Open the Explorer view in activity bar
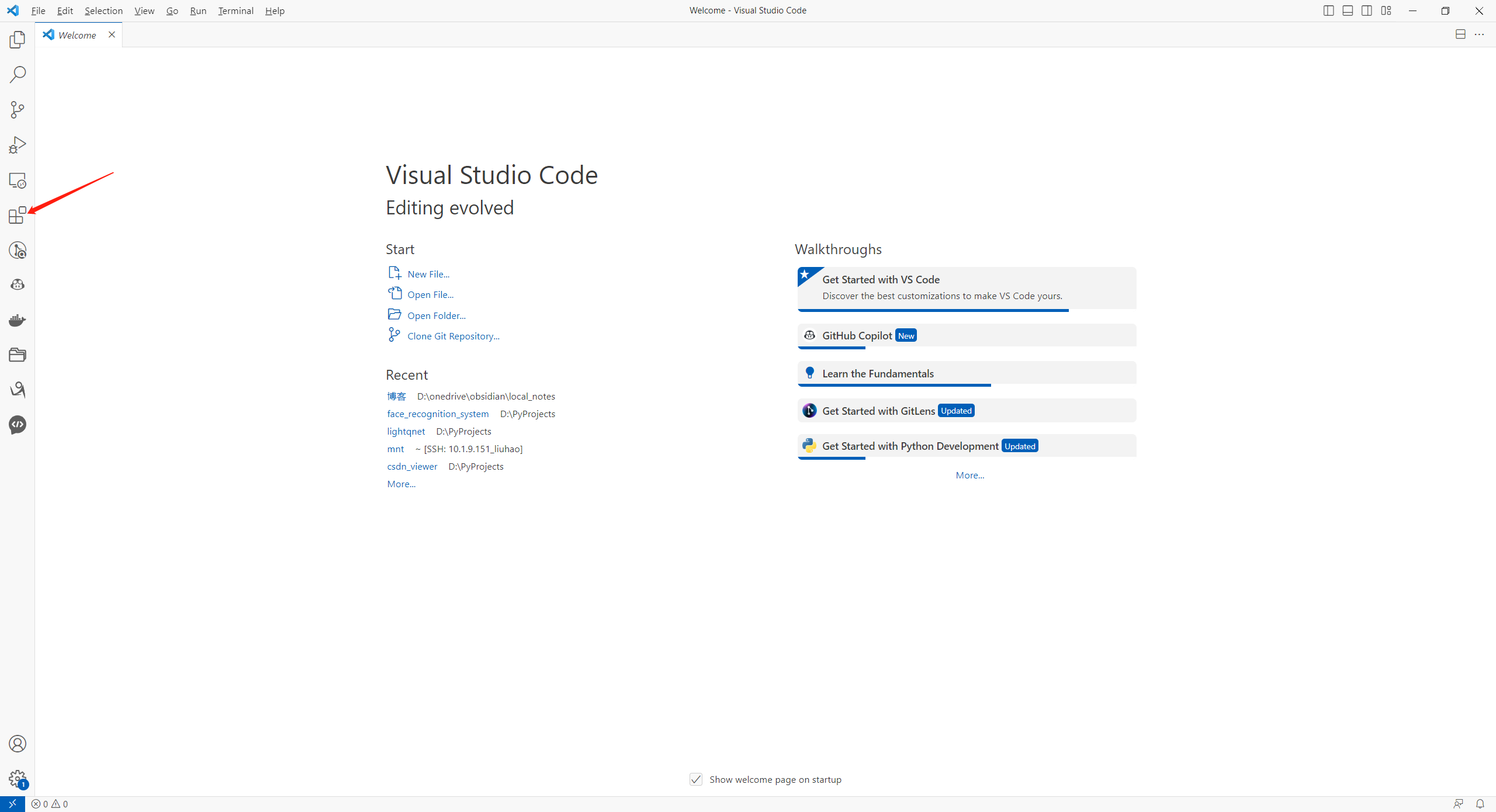The width and height of the screenshot is (1496, 812). point(18,40)
